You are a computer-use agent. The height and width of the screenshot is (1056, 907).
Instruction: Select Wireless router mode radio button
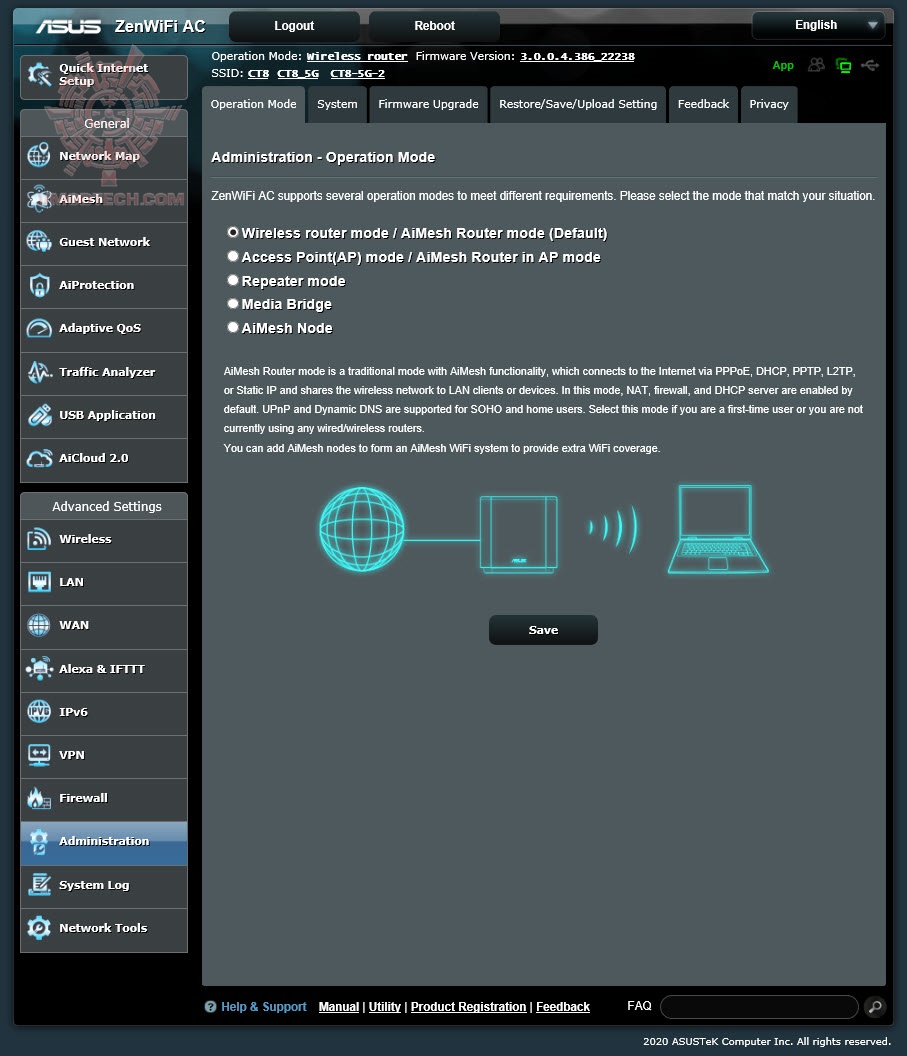(233, 232)
